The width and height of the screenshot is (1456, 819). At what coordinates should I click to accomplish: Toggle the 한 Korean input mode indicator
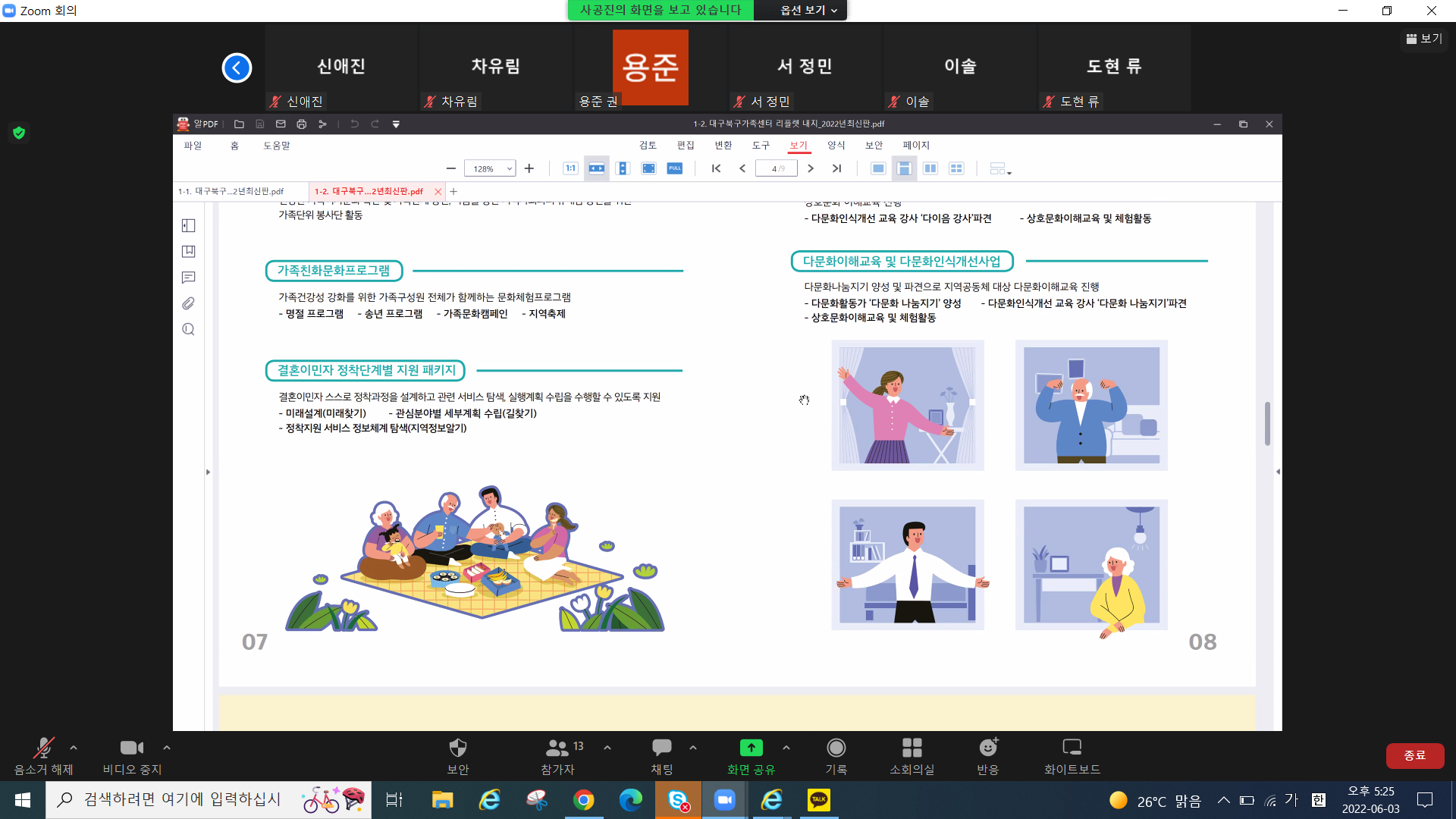tap(1318, 800)
